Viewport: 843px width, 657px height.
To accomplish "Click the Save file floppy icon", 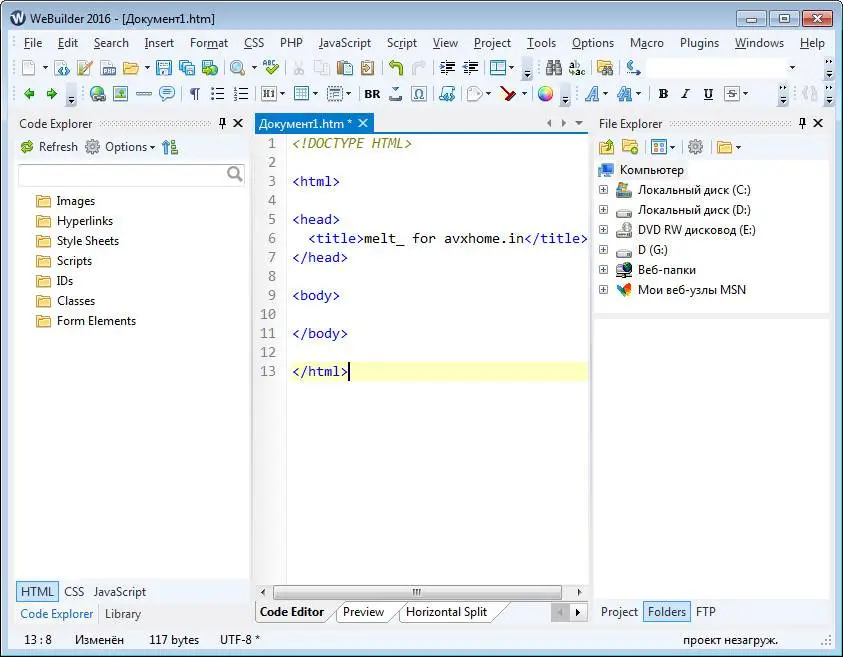I will (164, 68).
